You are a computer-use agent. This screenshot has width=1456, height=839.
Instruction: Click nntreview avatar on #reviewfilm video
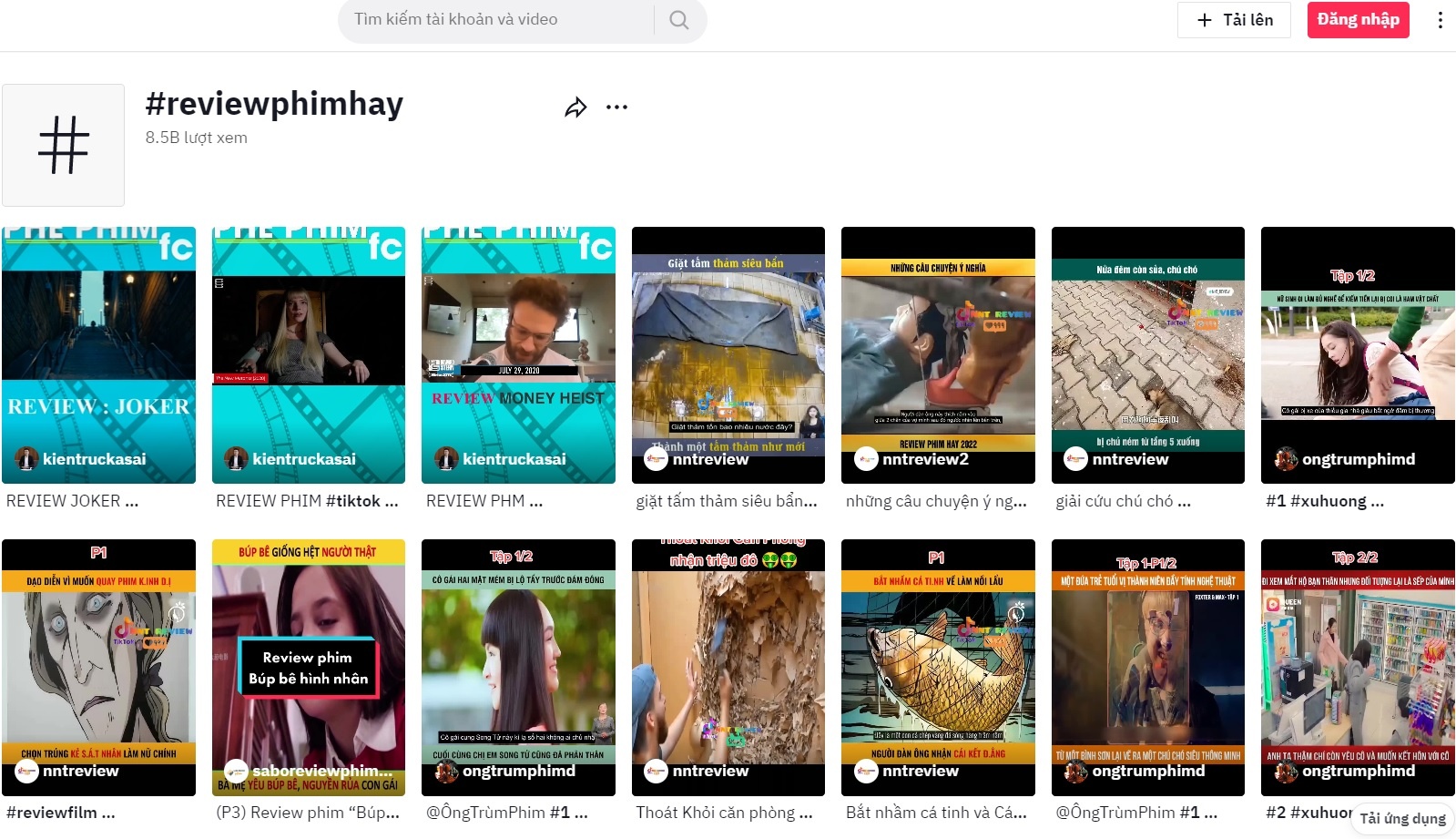[x=26, y=771]
